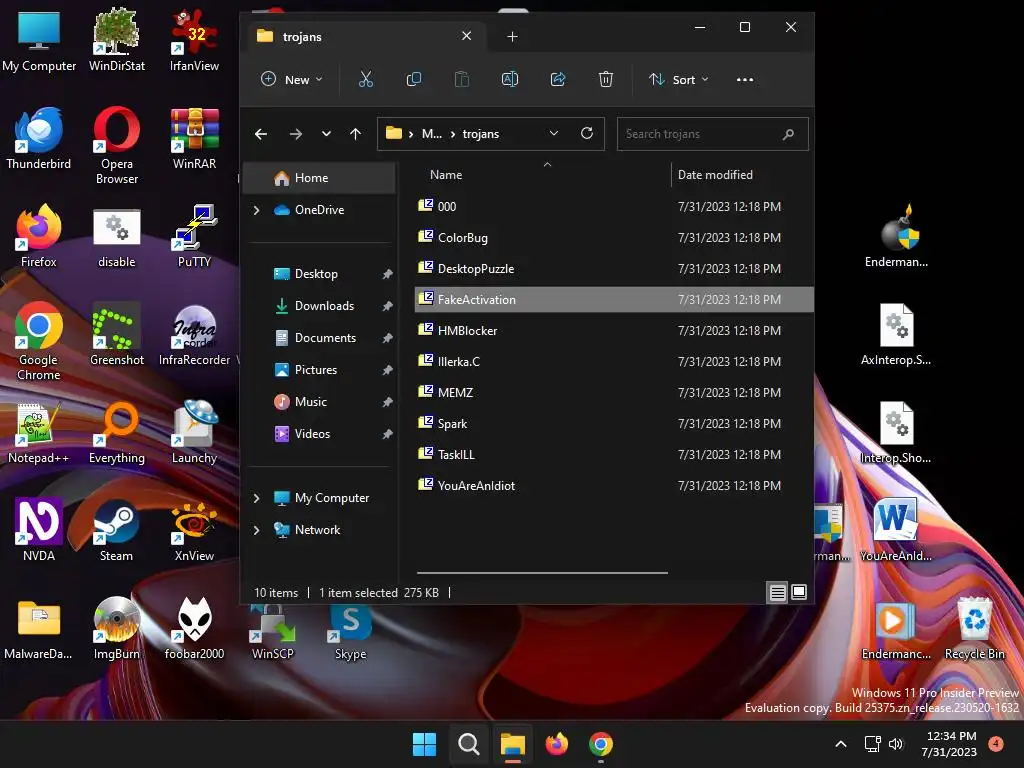The height and width of the screenshot is (768, 1024).
Task: Sort by Date modified column header
Action: tap(715, 174)
